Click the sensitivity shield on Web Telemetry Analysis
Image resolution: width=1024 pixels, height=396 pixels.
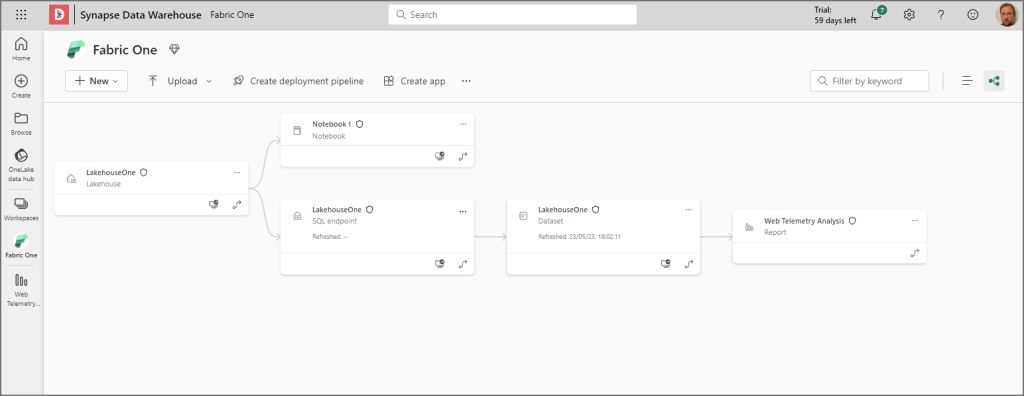pos(852,221)
